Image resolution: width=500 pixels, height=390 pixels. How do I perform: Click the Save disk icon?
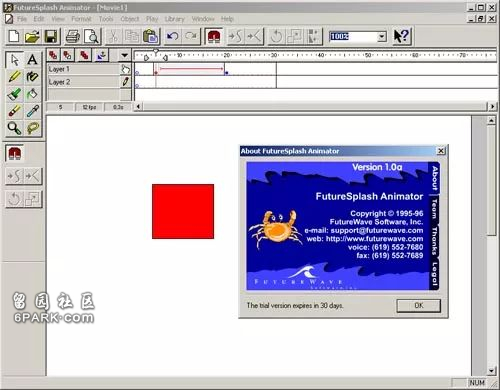coord(51,36)
